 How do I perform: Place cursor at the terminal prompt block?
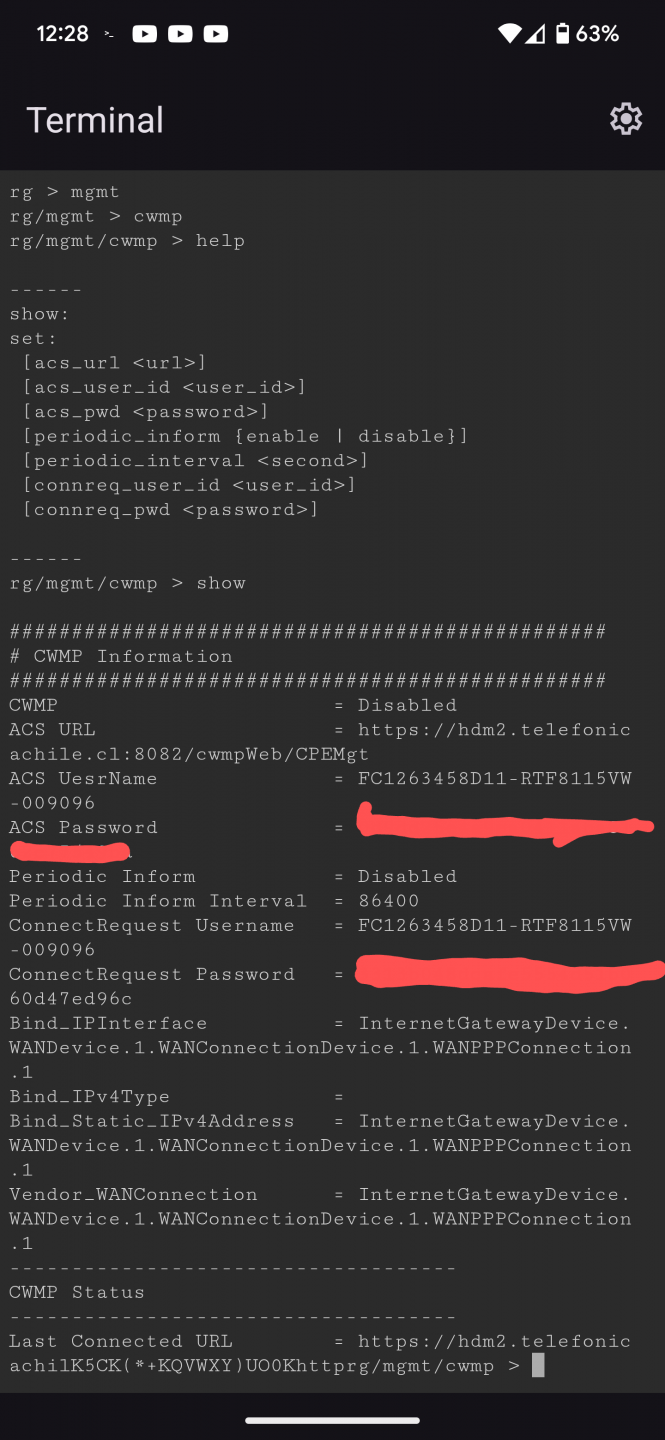(x=538, y=1365)
